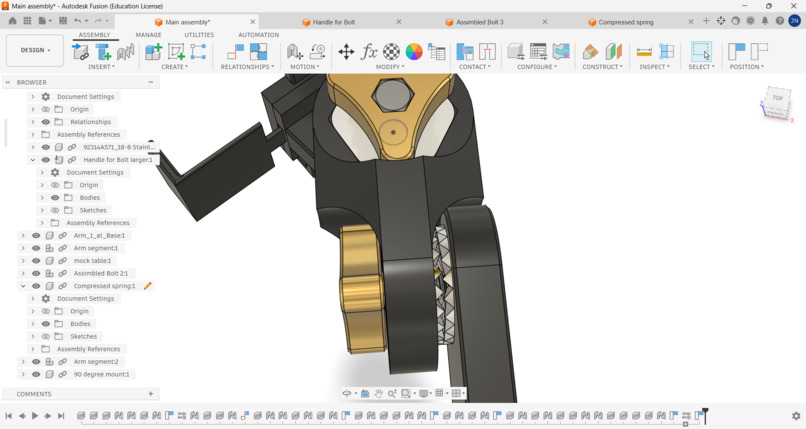The height and width of the screenshot is (429, 806).
Task: Select the As-Built Joint tool
Action: [259, 51]
